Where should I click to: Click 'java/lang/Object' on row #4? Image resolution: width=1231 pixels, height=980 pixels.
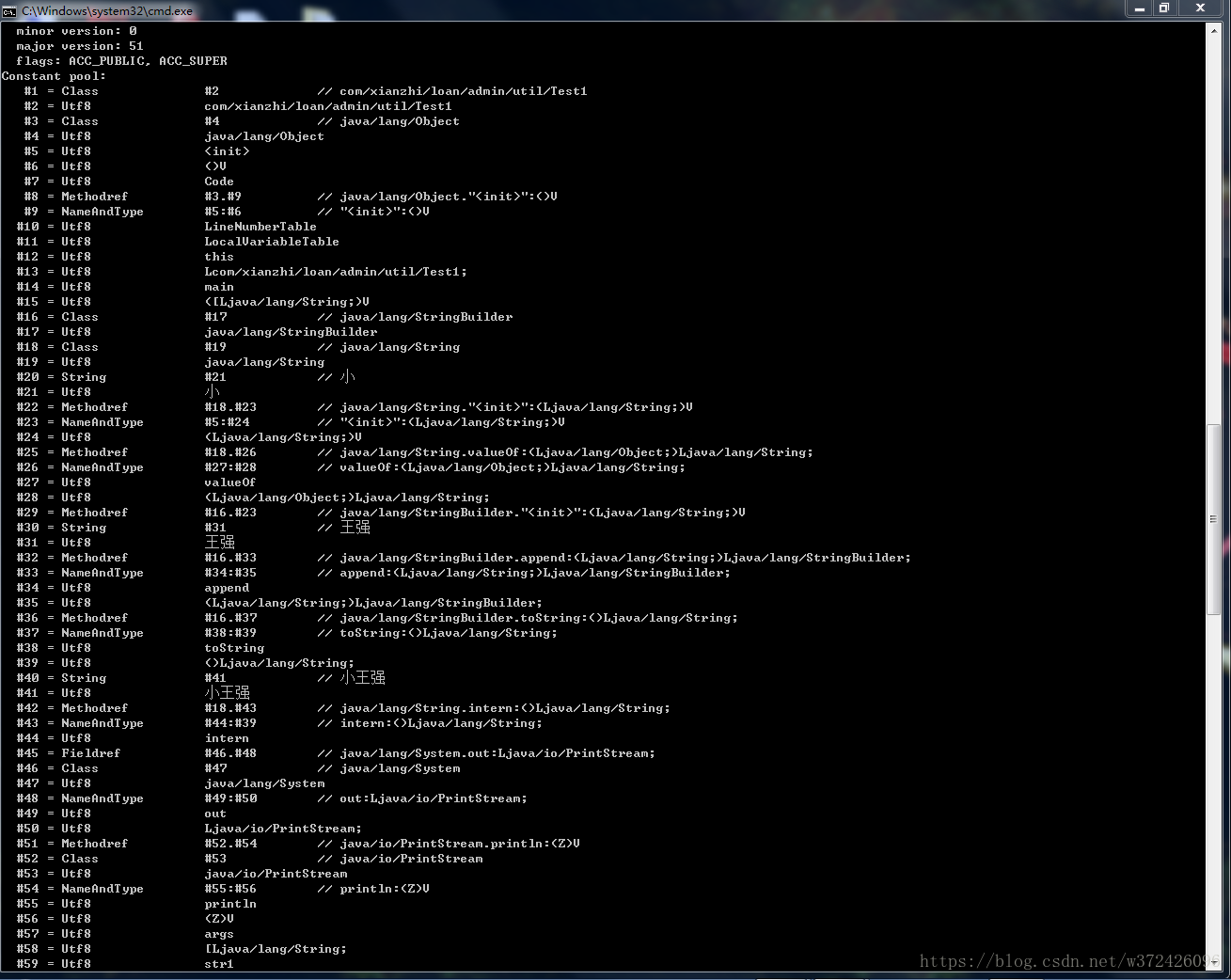click(264, 136)
